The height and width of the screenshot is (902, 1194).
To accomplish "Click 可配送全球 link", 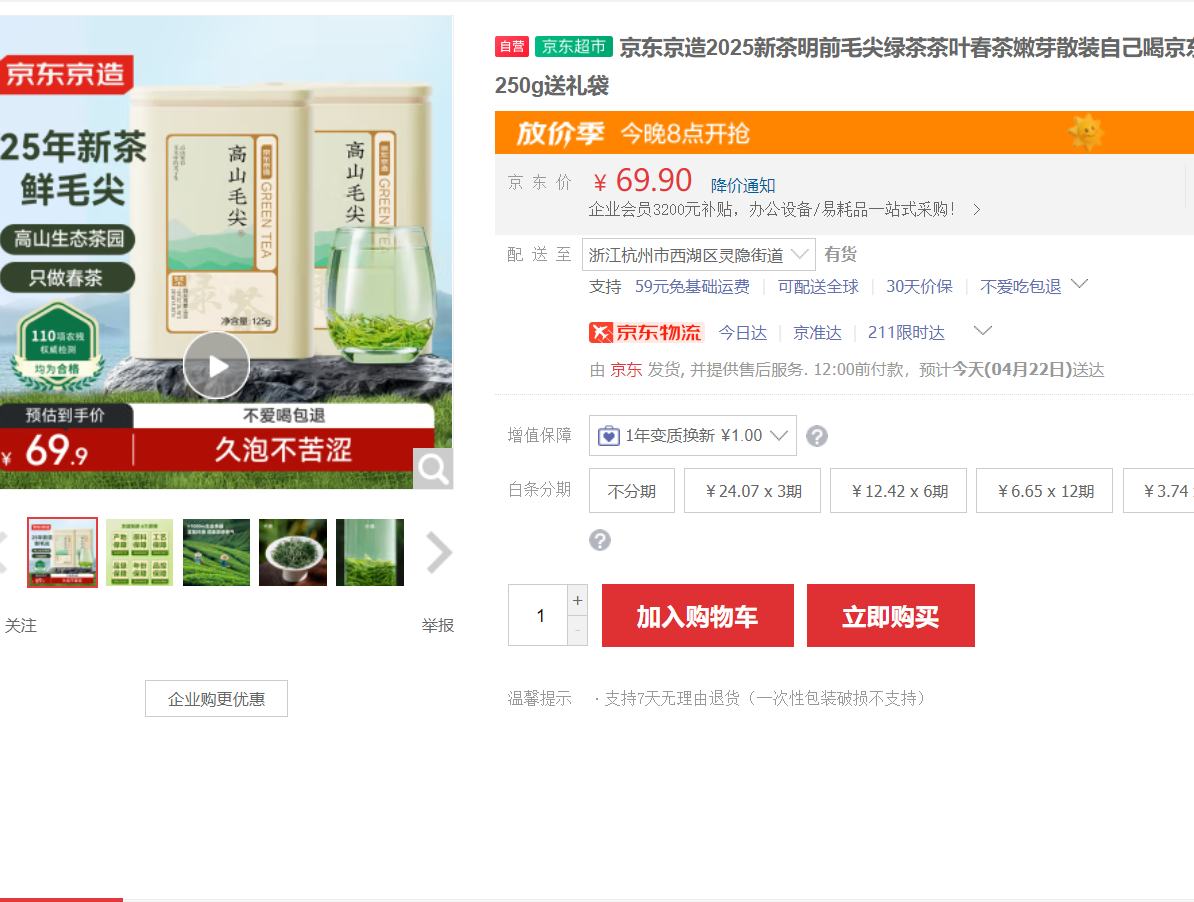I will click(818, 287).
